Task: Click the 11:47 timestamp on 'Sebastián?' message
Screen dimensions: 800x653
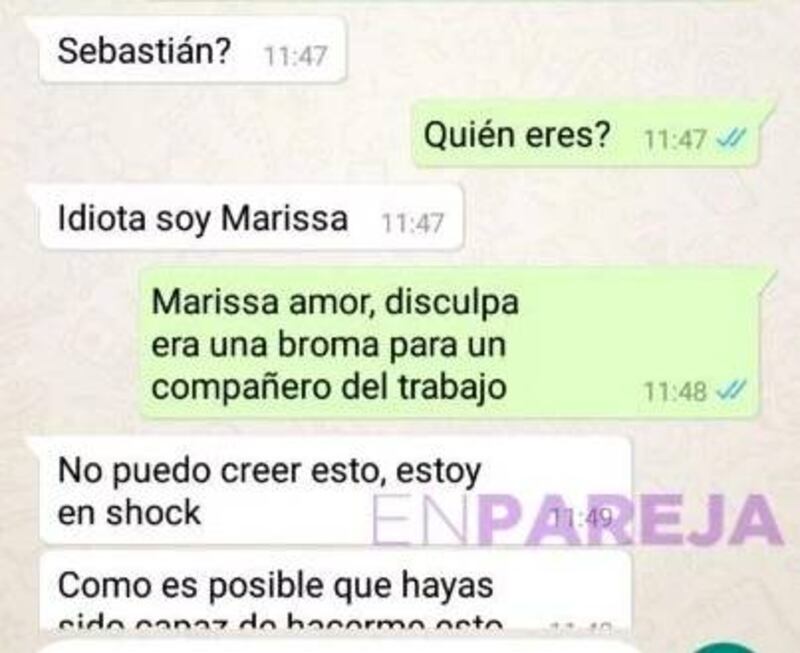Action: (x=296, y=55)
